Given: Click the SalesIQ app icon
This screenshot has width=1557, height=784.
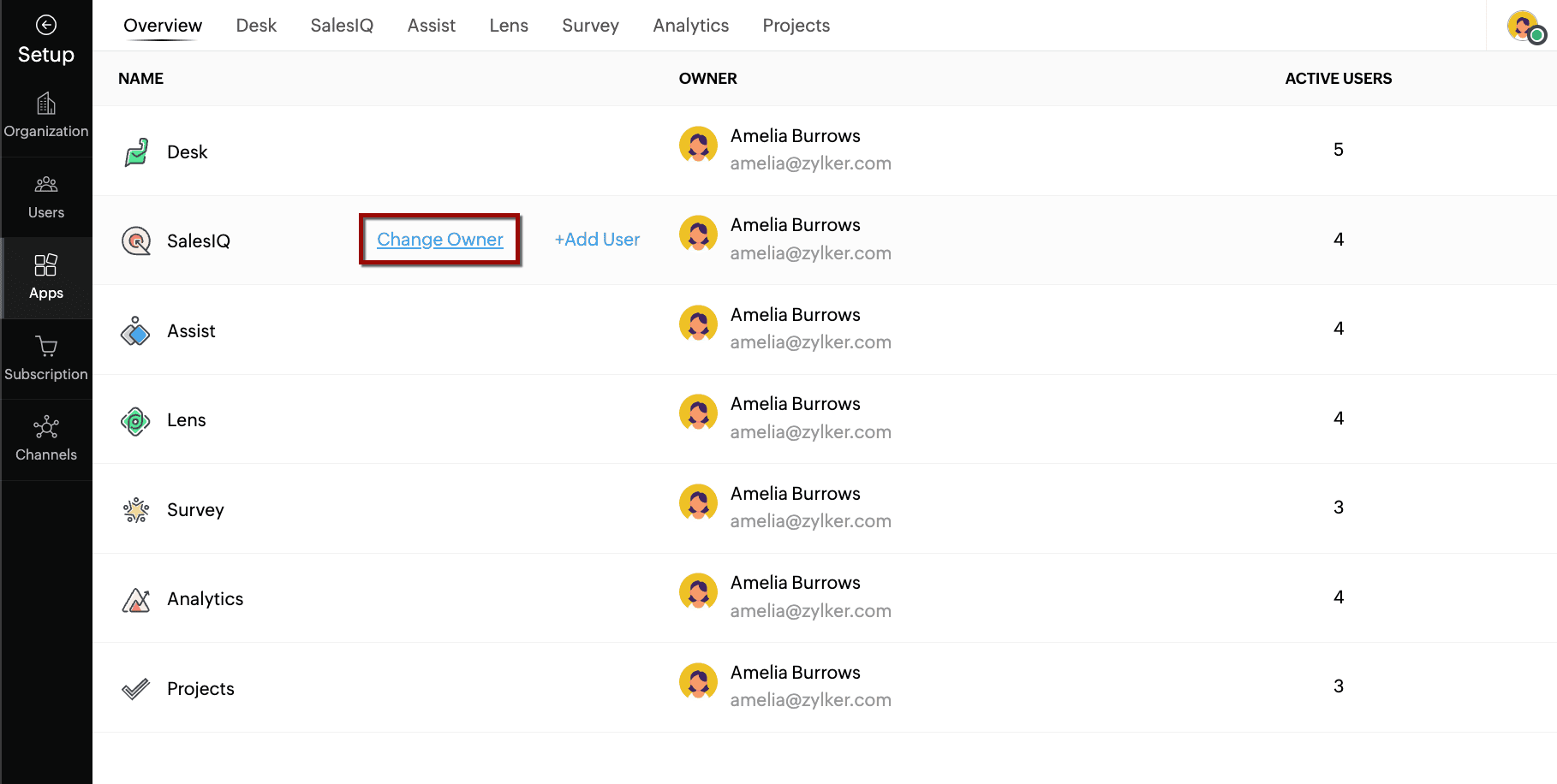Looking at the screenshot, I should point(136,241).
